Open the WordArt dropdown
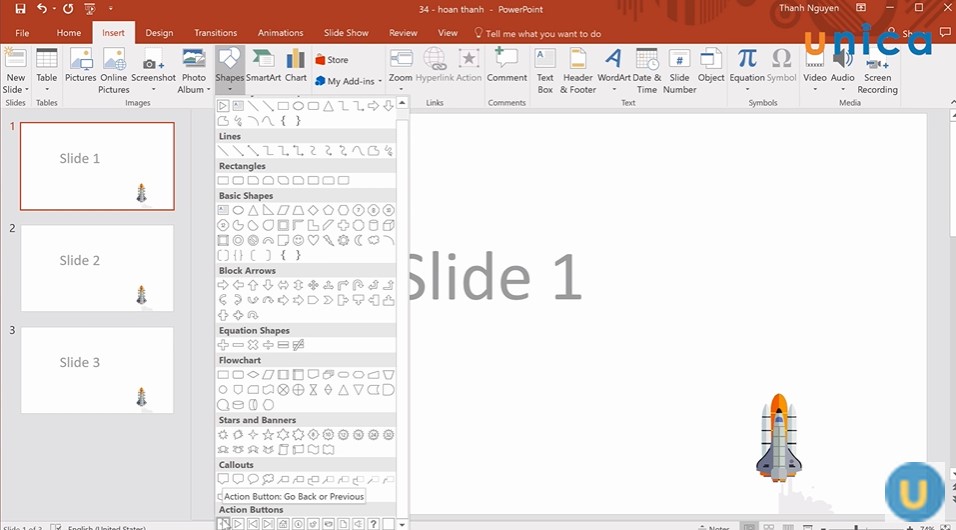956x530 pixels. click(614, 90)
